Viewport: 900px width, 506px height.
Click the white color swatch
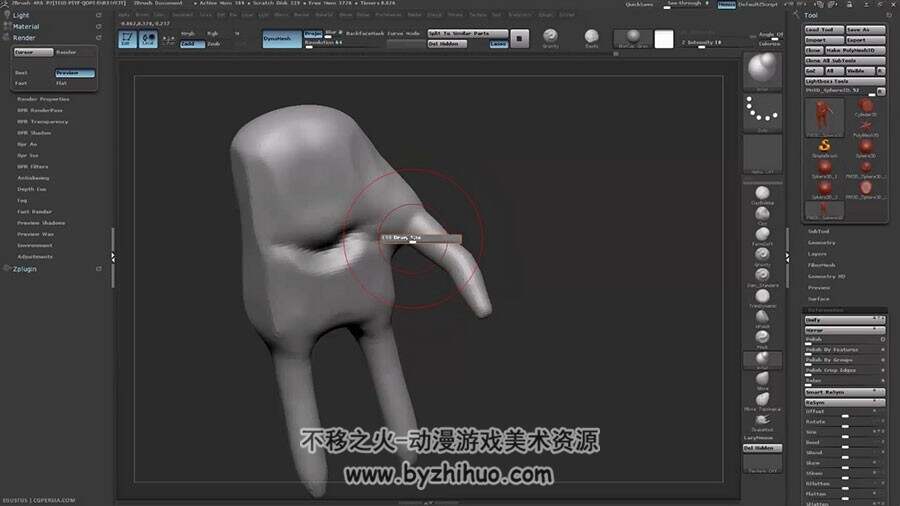click(x=664, y=39)
